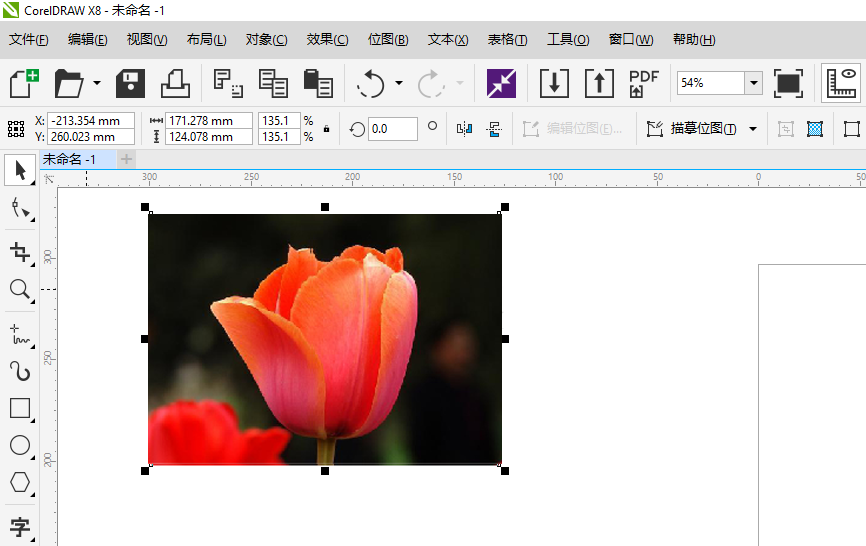
Task: Open the 效果(C) menu
Action: pyautogui.click(x=327, y=40)
